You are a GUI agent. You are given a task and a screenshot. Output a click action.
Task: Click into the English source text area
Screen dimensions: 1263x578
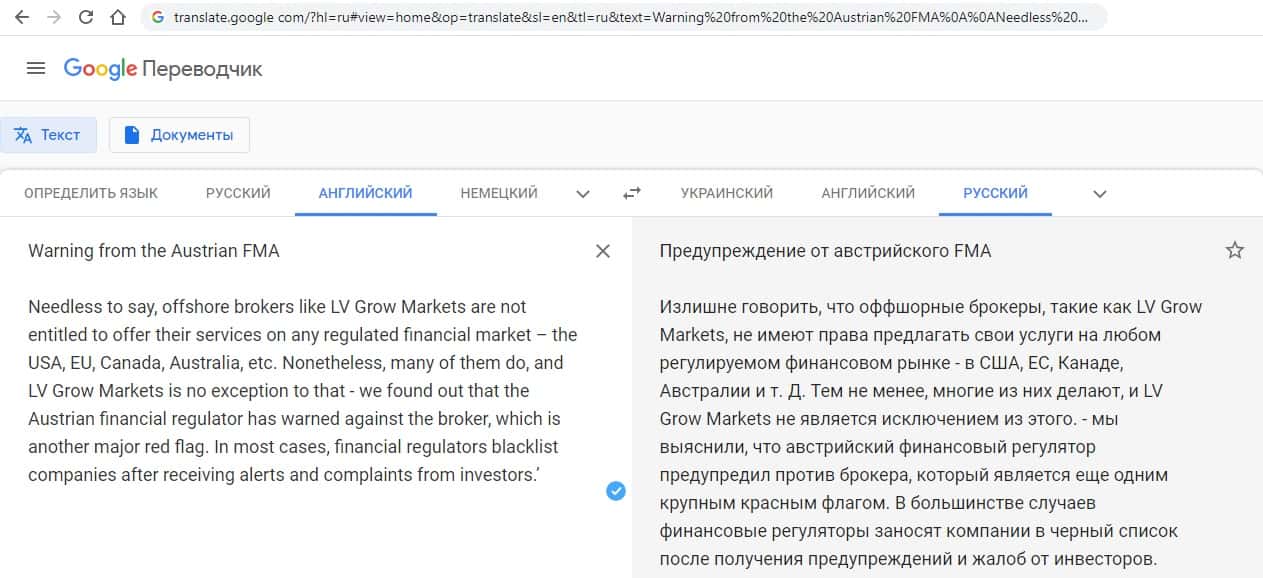300,390
